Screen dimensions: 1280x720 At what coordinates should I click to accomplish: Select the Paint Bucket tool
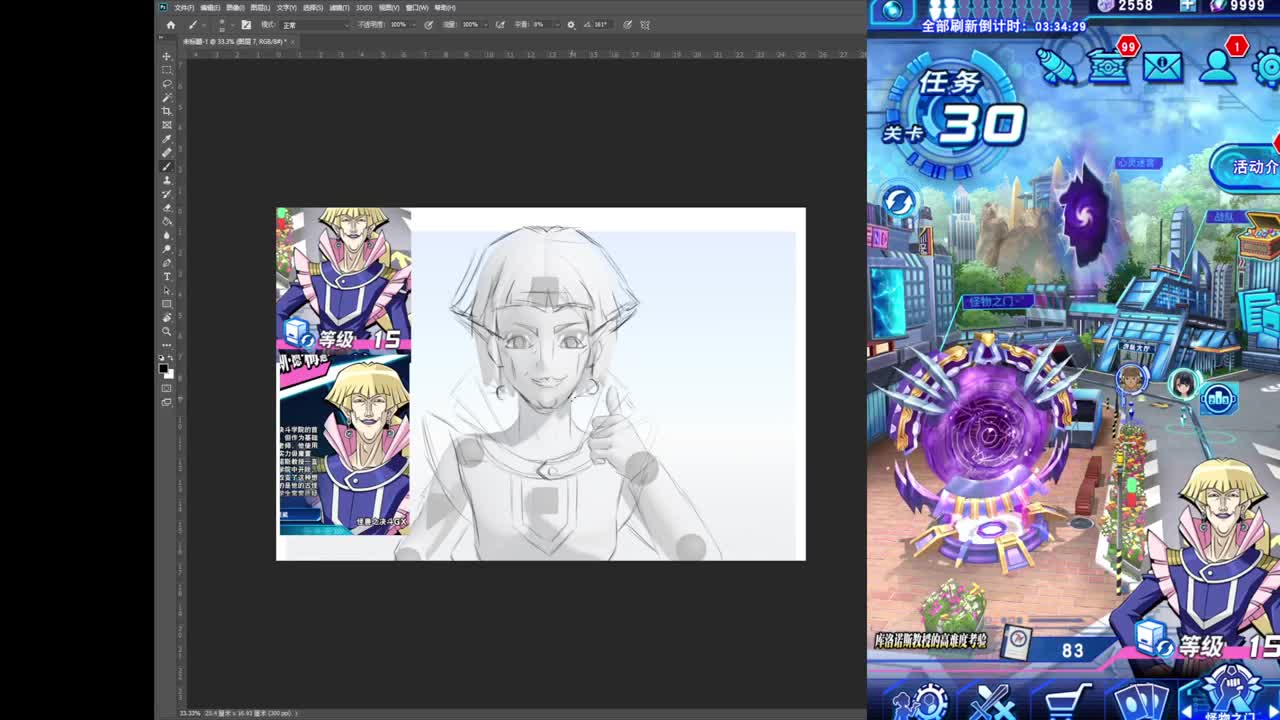(x=167, y=221)
